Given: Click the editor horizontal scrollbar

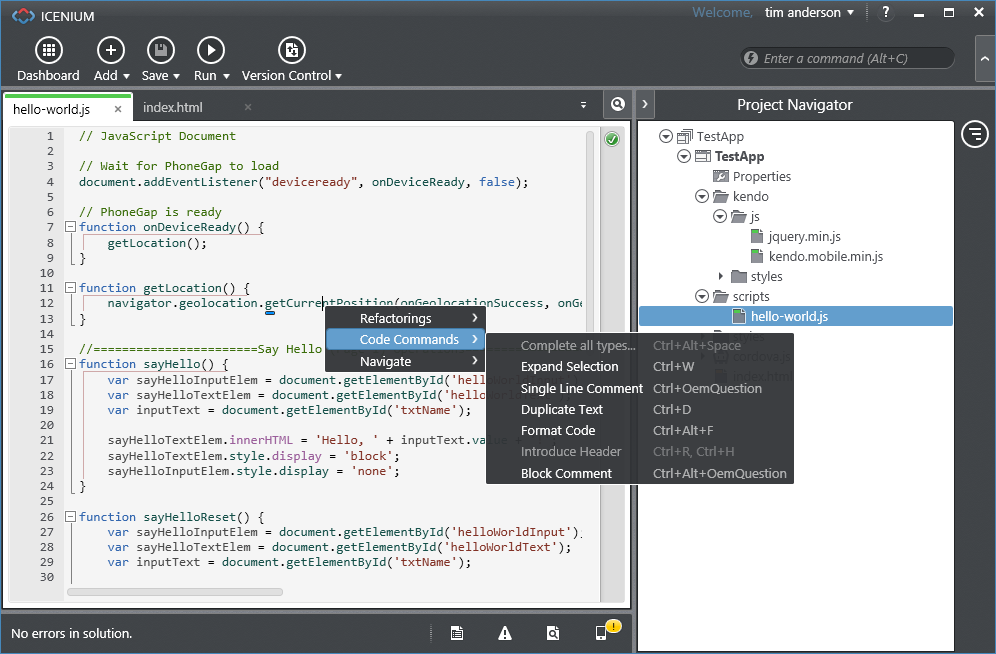Looking at the screenshot, I should [x=175, y=592].
